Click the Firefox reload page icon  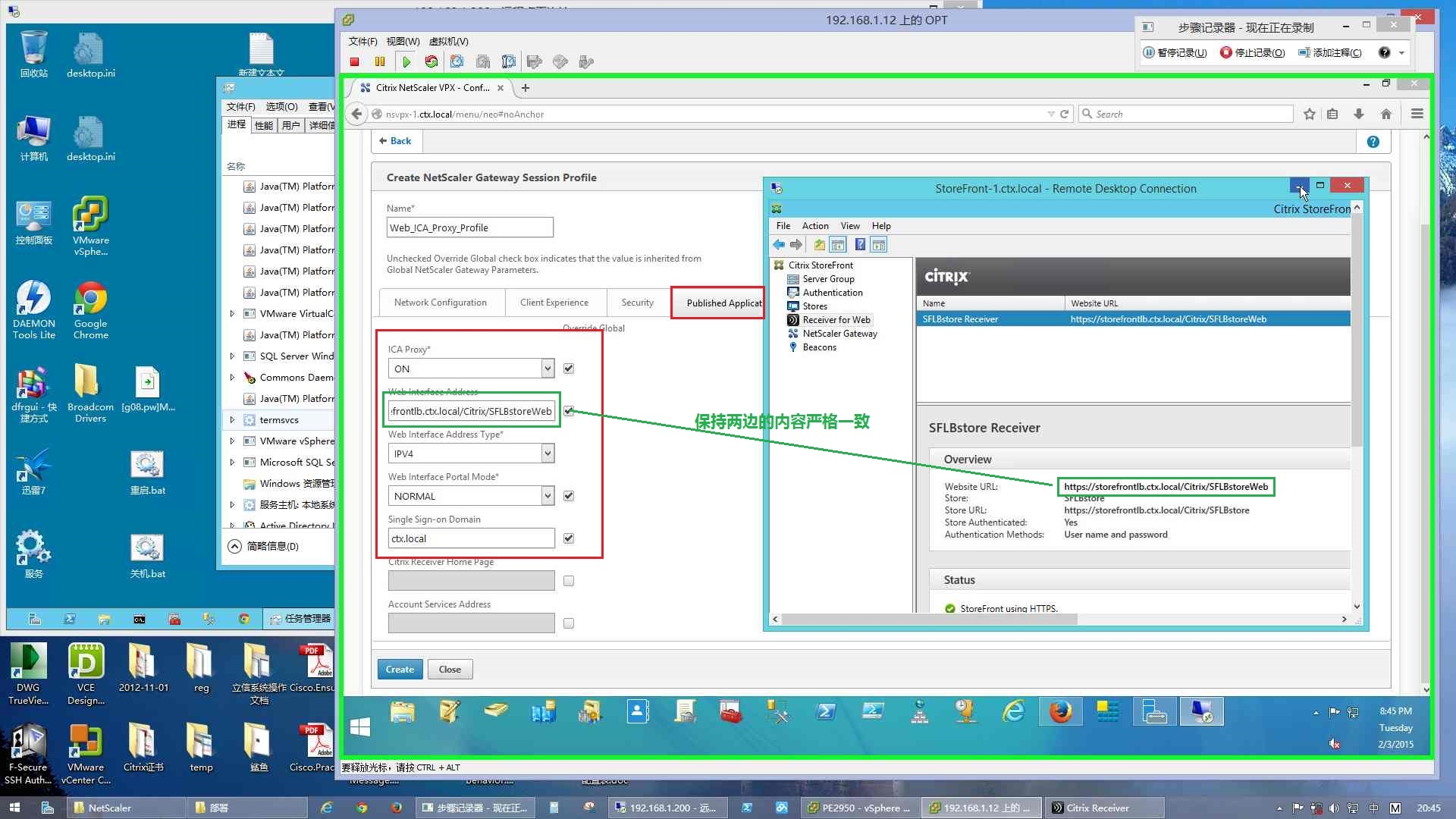(x=1064, y=114)
